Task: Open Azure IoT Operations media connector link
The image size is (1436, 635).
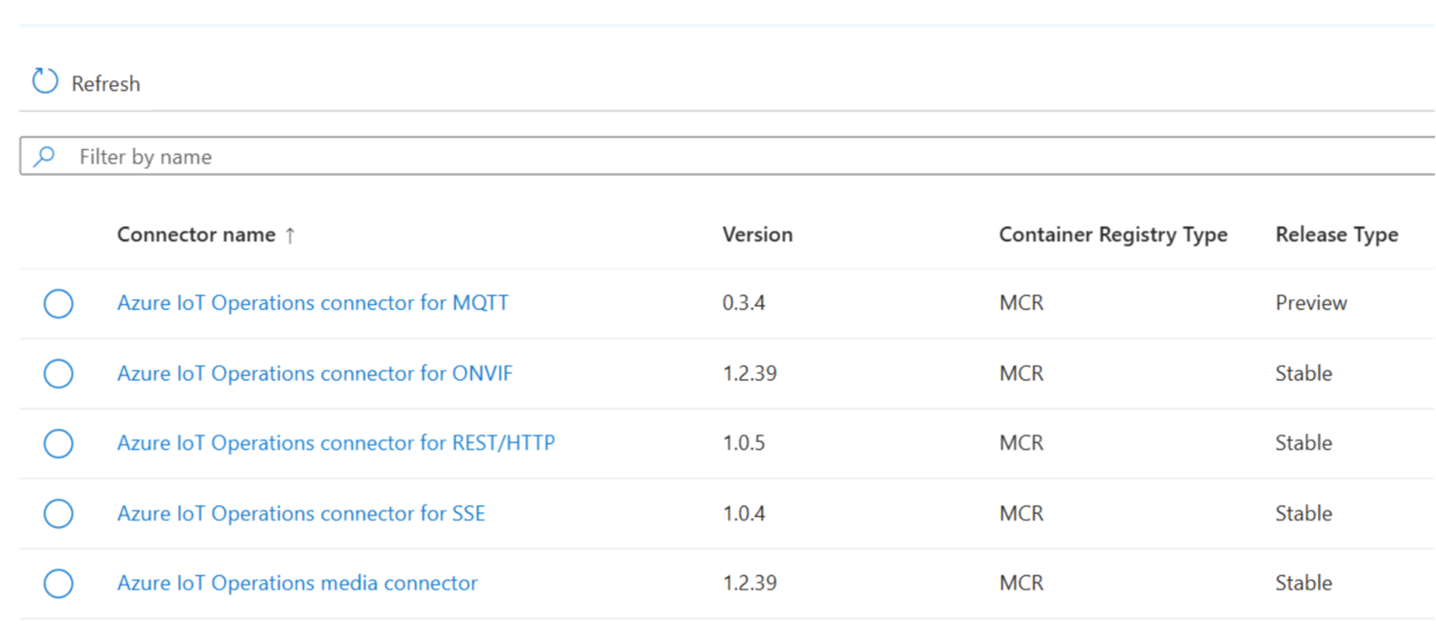Action: pyautogui.click(x=298, y=582)
